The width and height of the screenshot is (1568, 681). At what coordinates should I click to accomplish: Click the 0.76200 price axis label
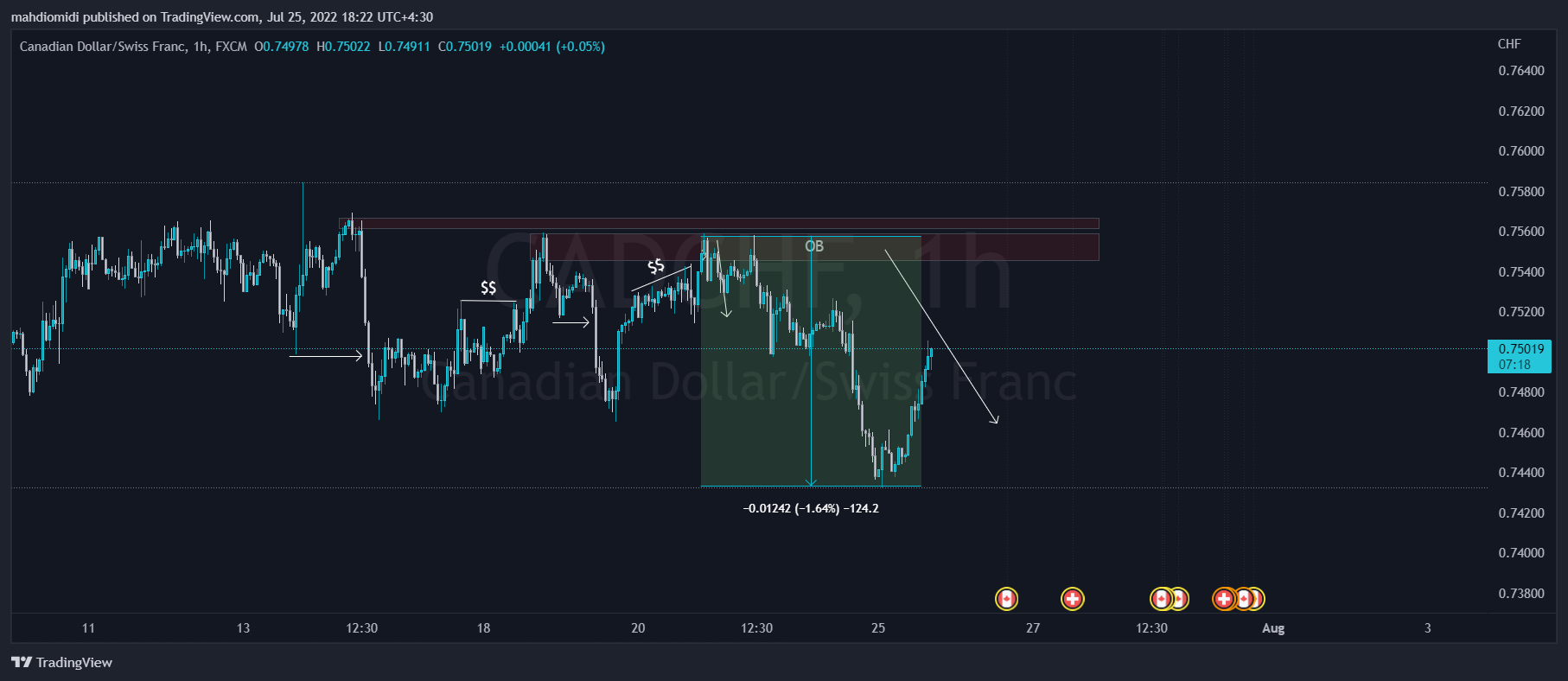click(1521, 111)
